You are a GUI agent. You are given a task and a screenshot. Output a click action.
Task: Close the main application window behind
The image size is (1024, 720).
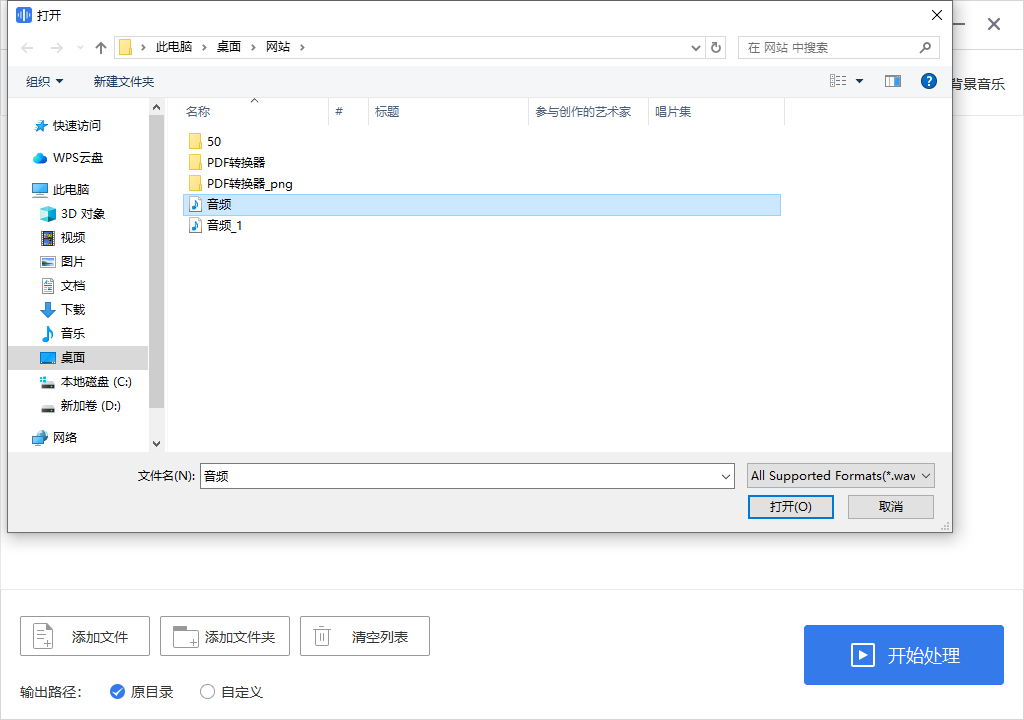pyautogui.click(x=994, y=25)
